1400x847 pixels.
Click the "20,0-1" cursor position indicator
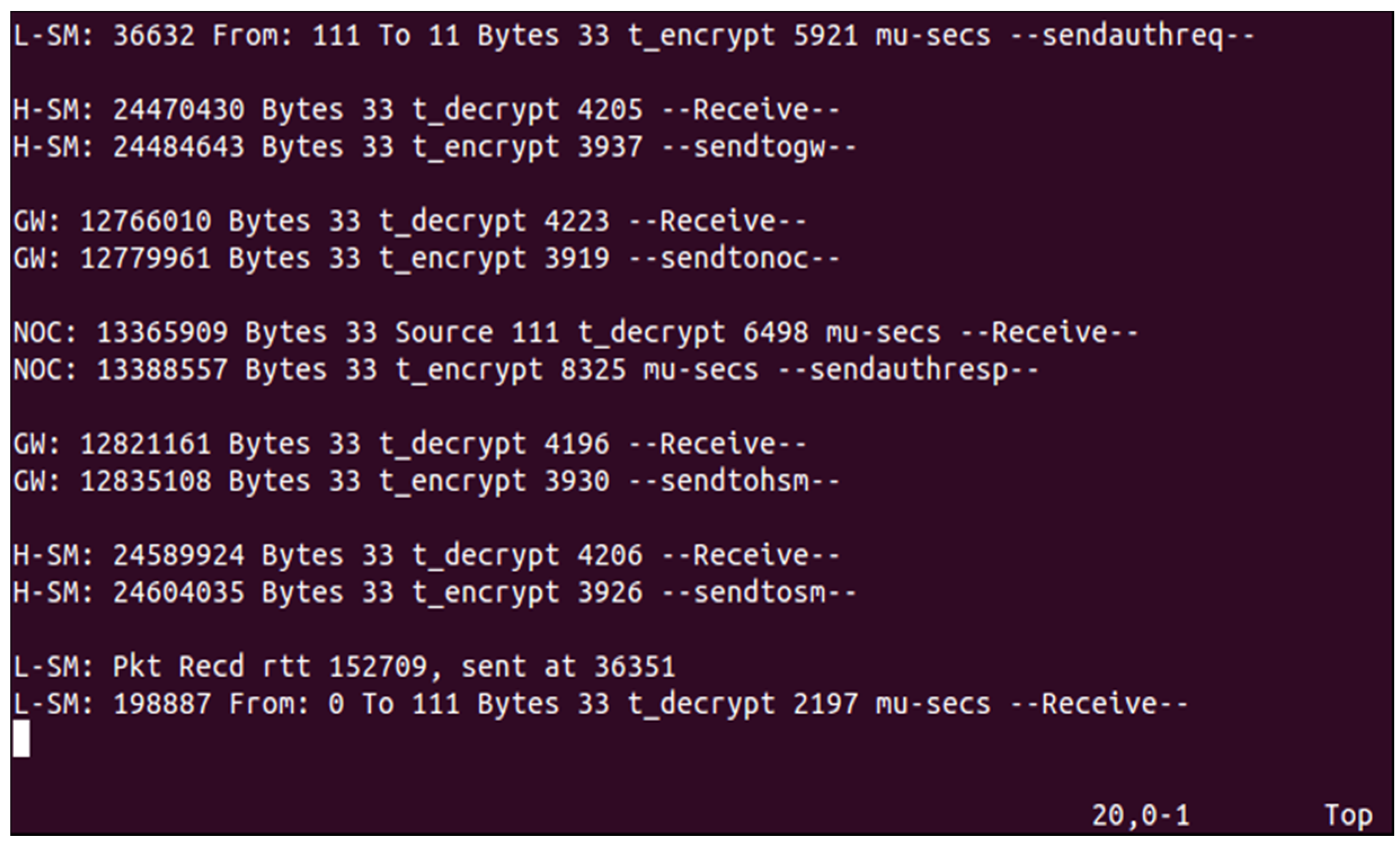1140,816
